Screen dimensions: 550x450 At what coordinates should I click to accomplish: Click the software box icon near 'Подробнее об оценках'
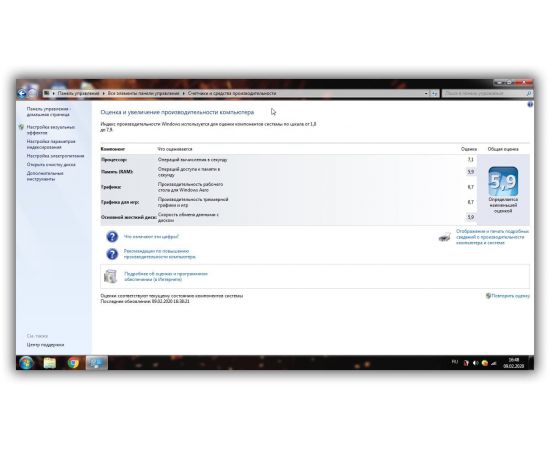coord(110,276)
